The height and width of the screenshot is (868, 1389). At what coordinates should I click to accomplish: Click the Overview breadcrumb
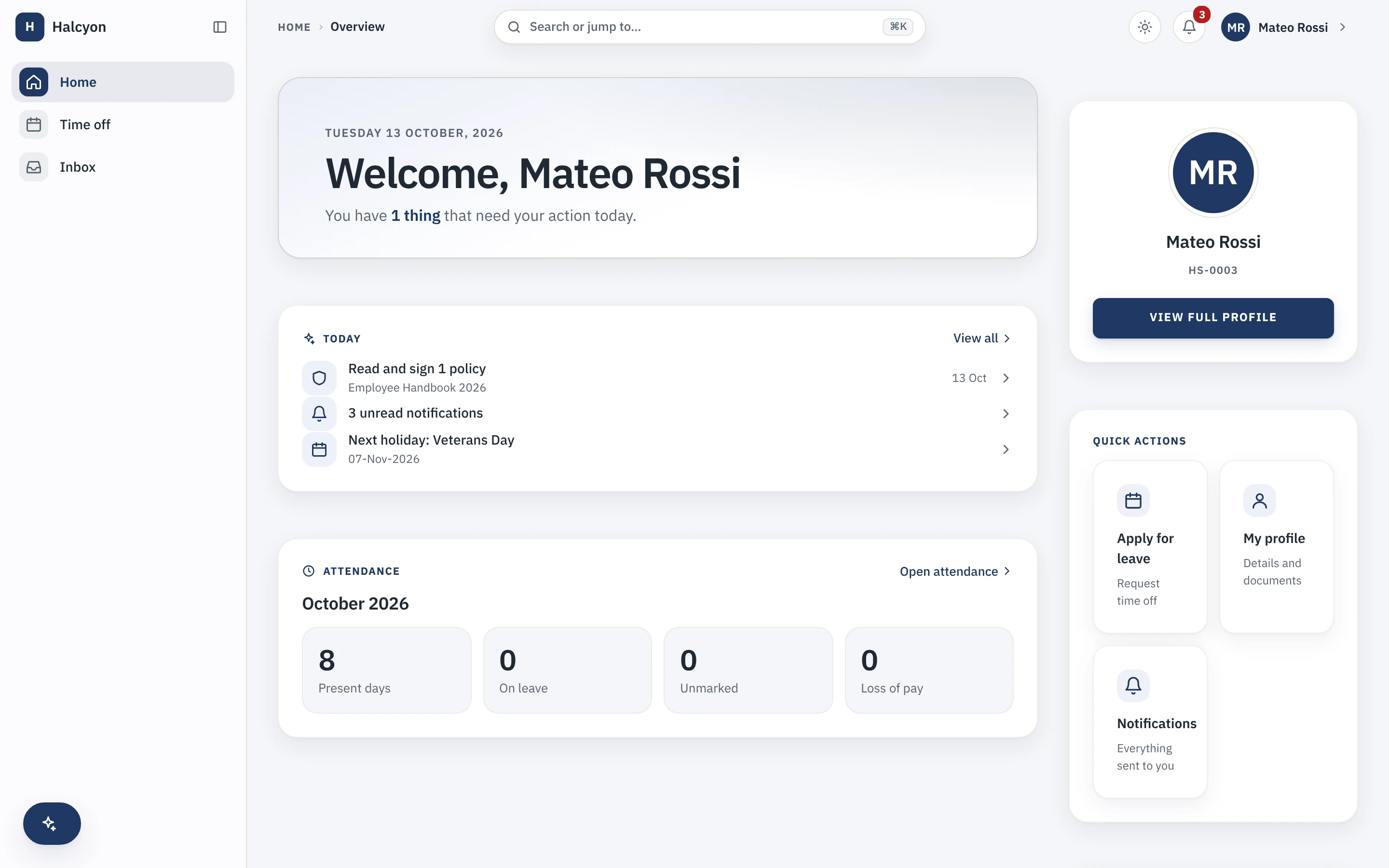[357, 27]
